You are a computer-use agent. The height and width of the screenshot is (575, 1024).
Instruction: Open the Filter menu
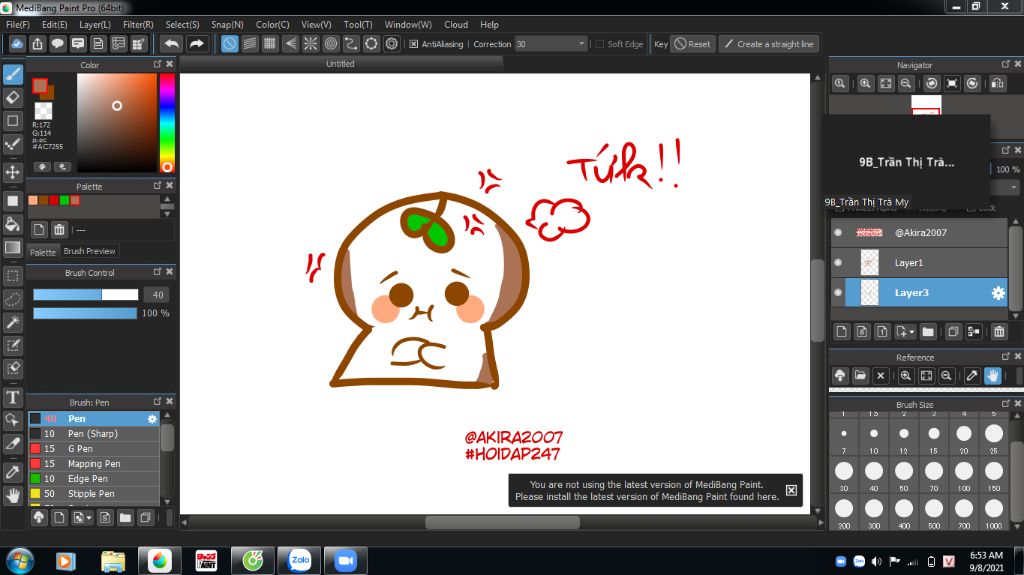point(138,24)
